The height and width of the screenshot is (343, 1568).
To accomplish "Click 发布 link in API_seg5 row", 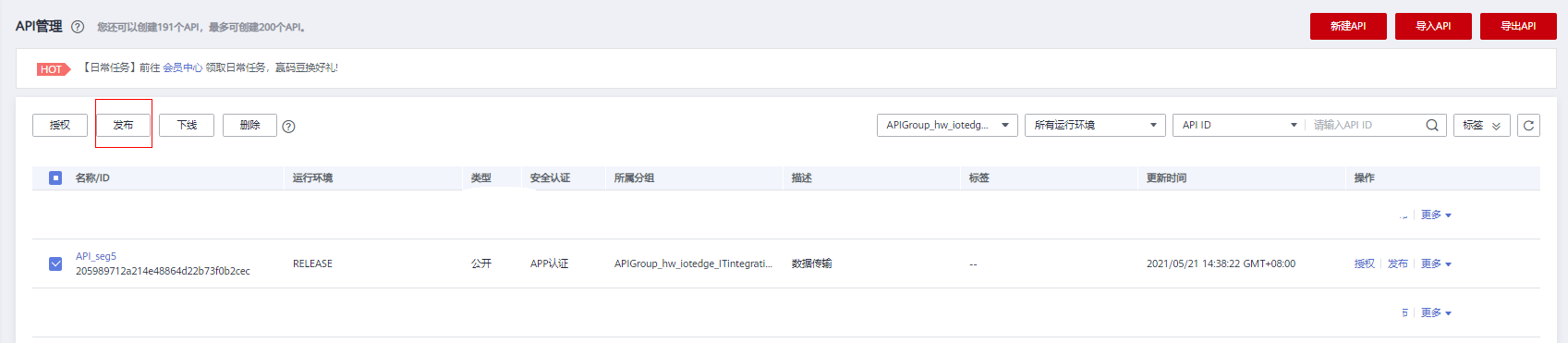I will point(1398,263).
